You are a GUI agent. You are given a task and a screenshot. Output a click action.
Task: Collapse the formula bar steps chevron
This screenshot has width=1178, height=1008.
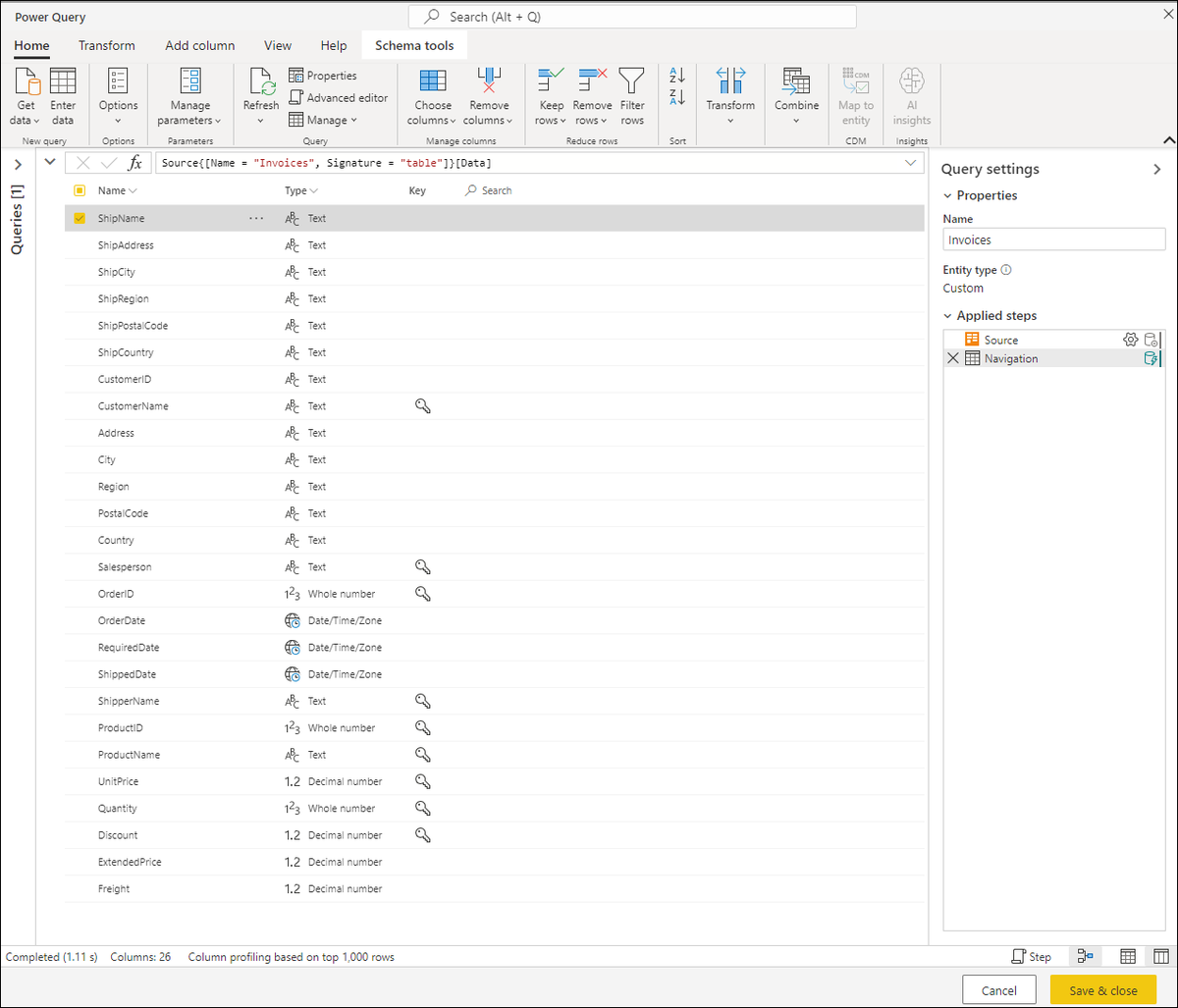click(x=50, y=161)
